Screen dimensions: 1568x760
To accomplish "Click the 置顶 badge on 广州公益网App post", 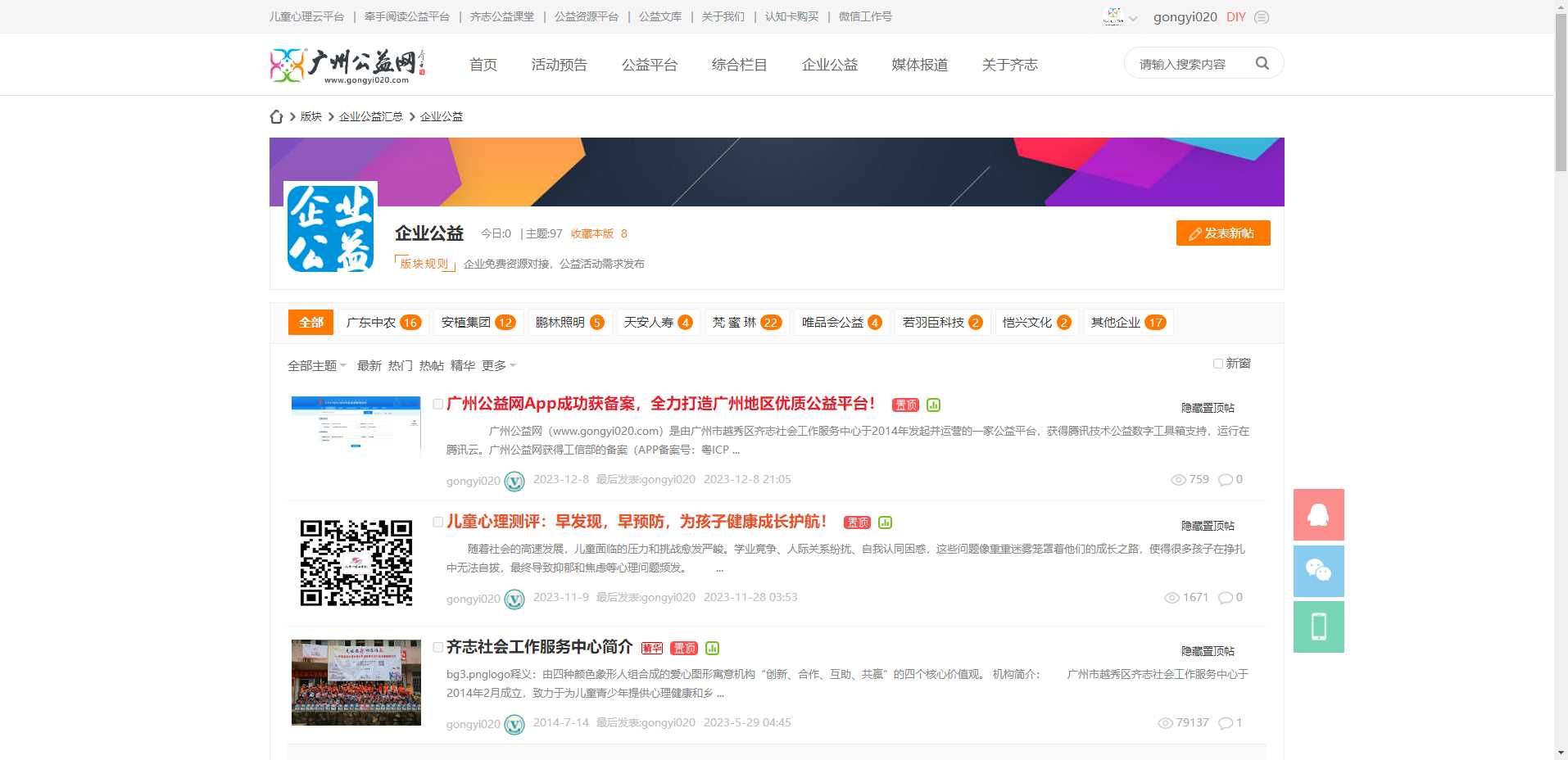I will click(905, 405).
